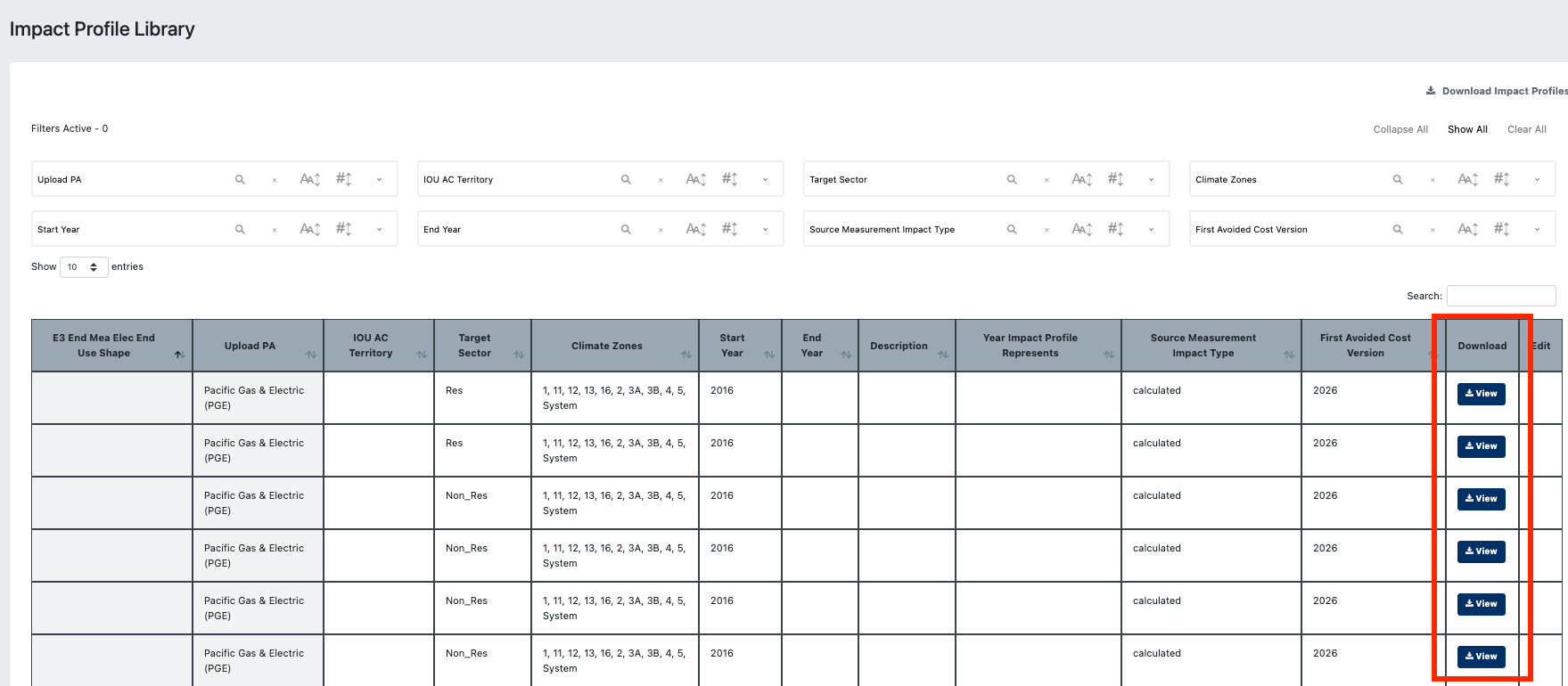This screenshot has height=686, width=1568.
Task: Toggle # sort in Source Measurement Impact Type filter
Action: 1115,229
